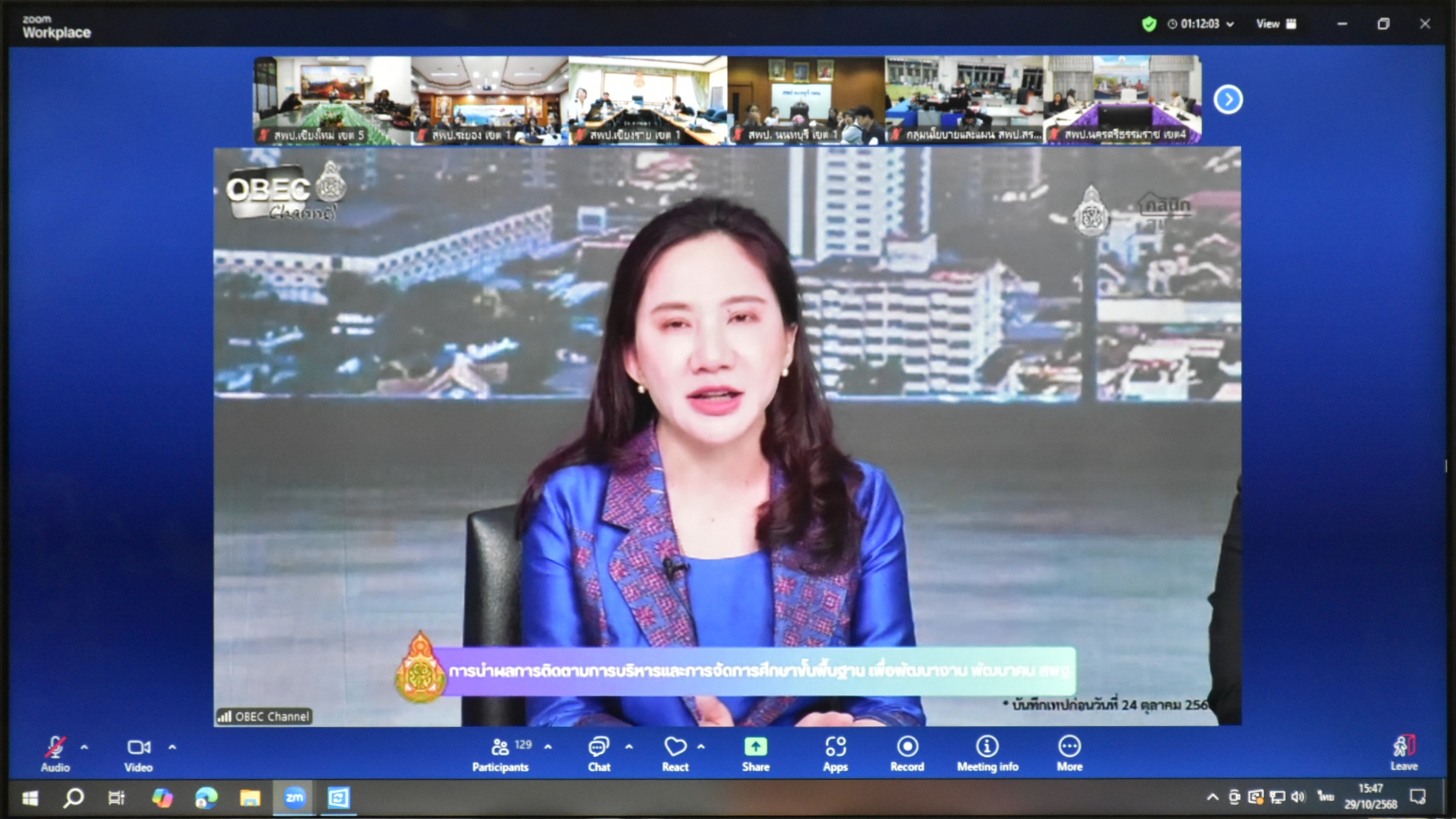Screen dimensions: 1456x819
Task: Click the green encryption shield icon
Action: [x=1149, y=24]
